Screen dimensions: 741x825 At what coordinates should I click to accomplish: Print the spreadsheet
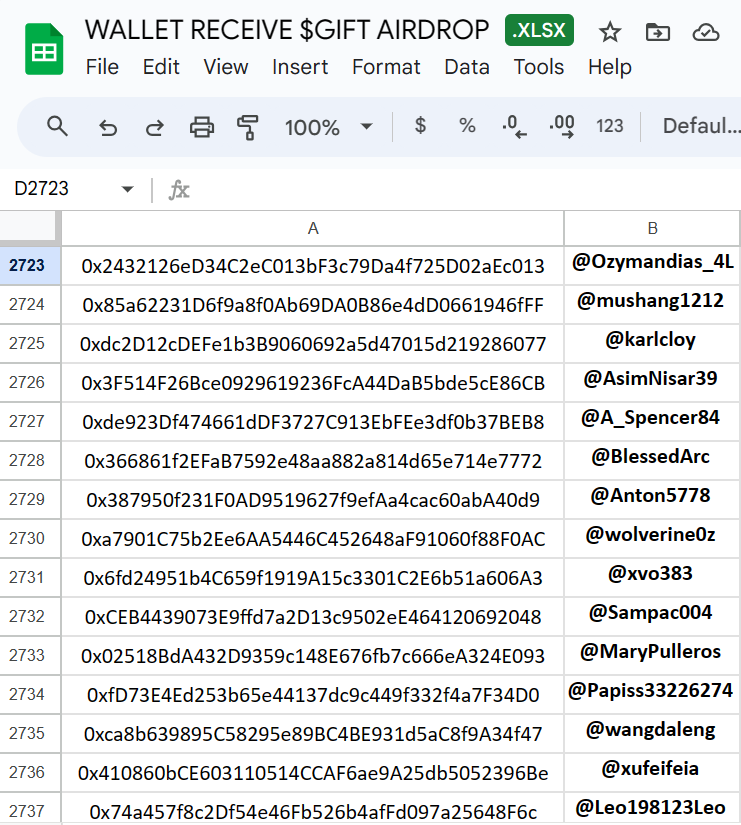(202, 127)
